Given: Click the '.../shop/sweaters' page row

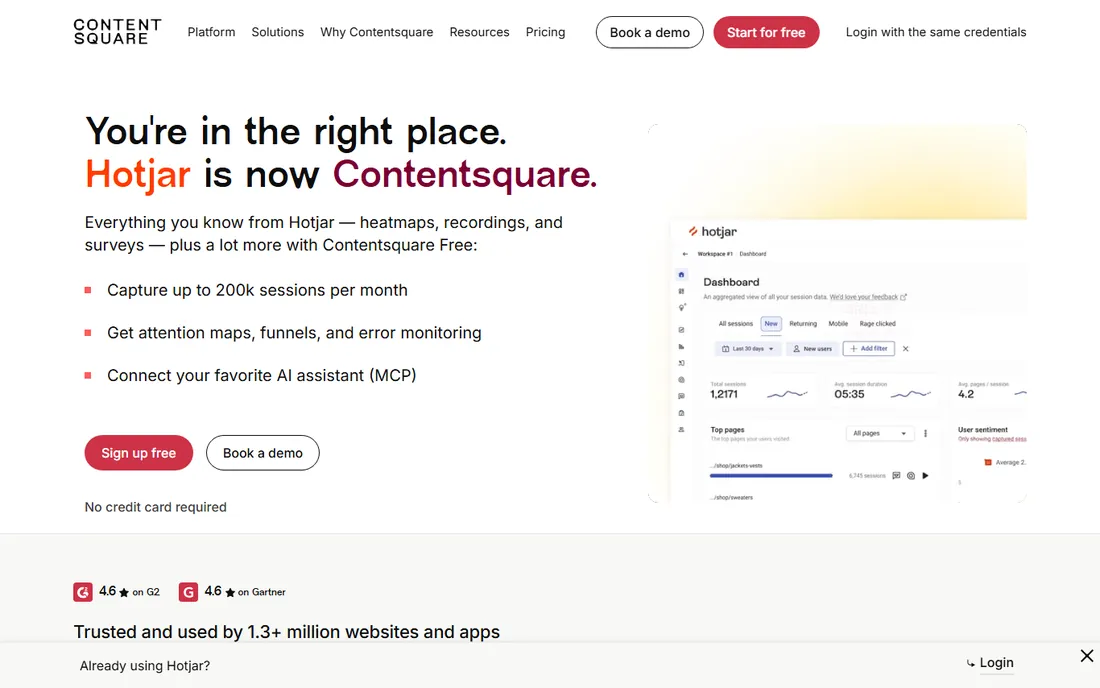Looking at the screenshot, I should [732, 497].
